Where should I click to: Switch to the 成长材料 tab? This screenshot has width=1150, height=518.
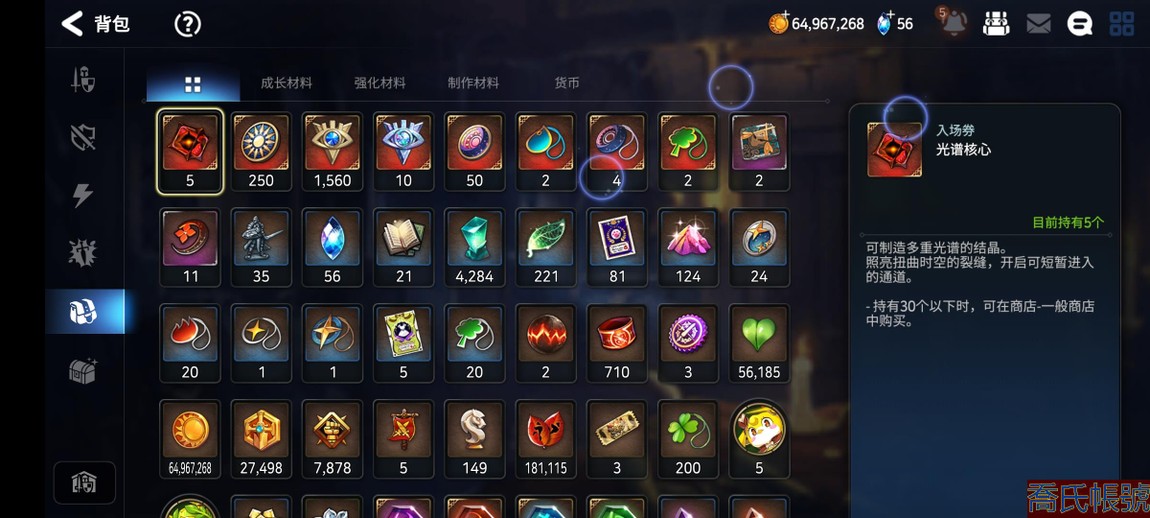[286, 83]
